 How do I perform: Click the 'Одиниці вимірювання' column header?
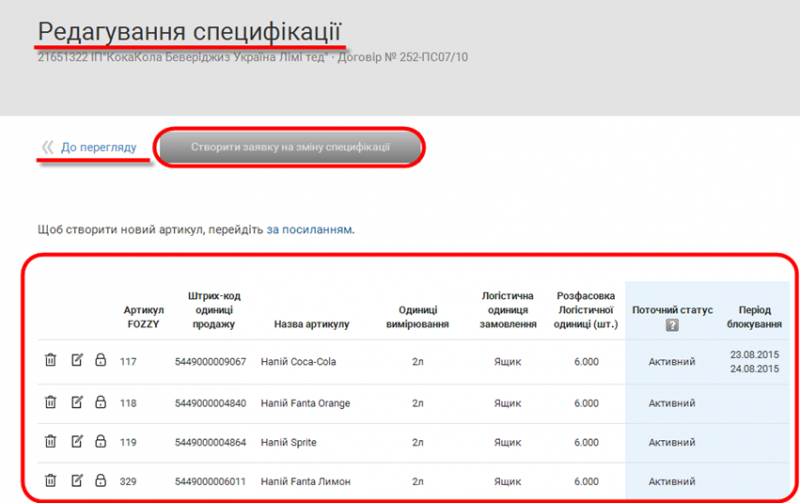click(417, 317)
